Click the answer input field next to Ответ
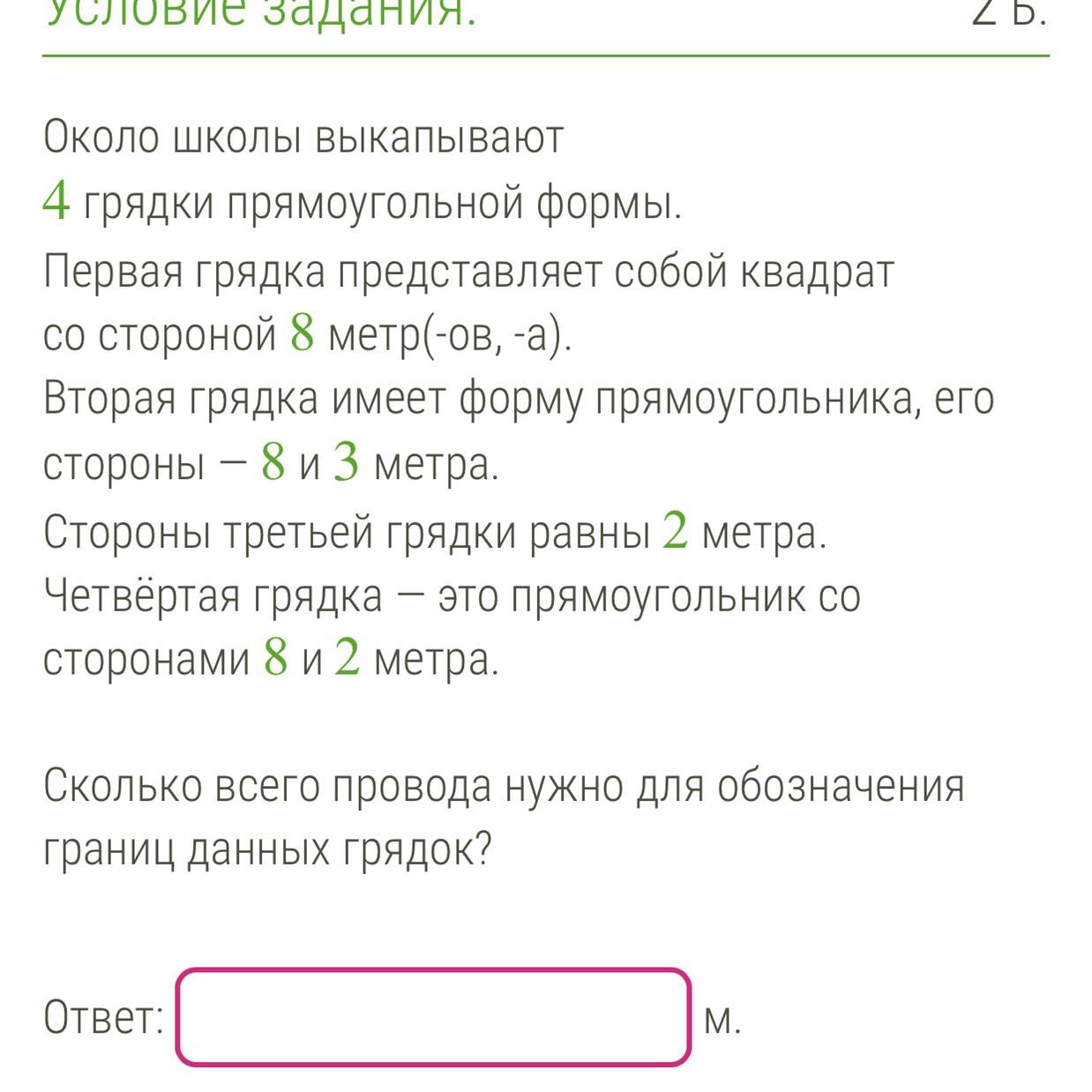The height and width of the screenshot is (1092, 1092). [x=433, y=1016]
